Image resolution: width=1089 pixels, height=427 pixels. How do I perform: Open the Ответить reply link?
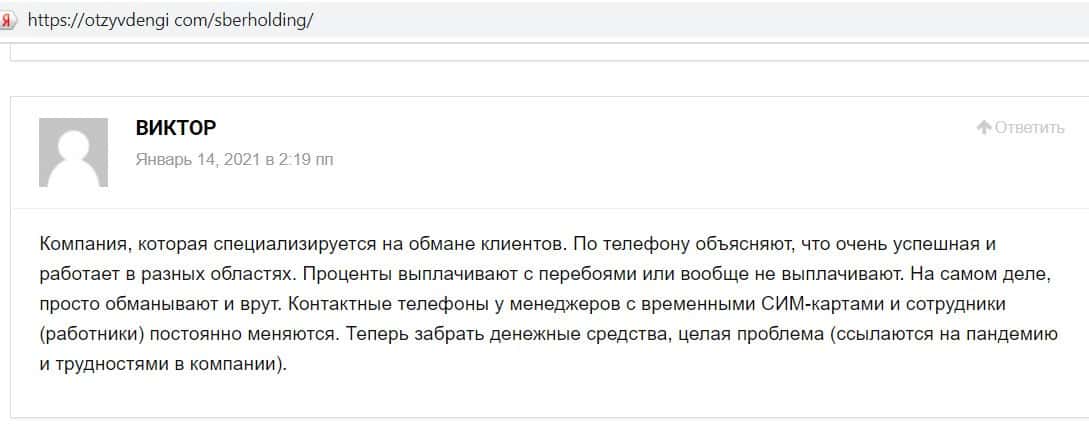tap(1029, 127)
